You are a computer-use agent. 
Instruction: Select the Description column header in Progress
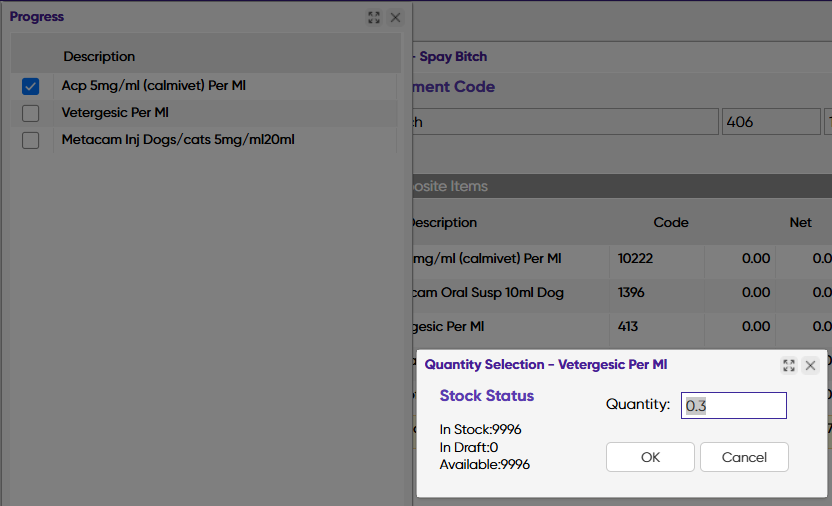pos(99,56)
